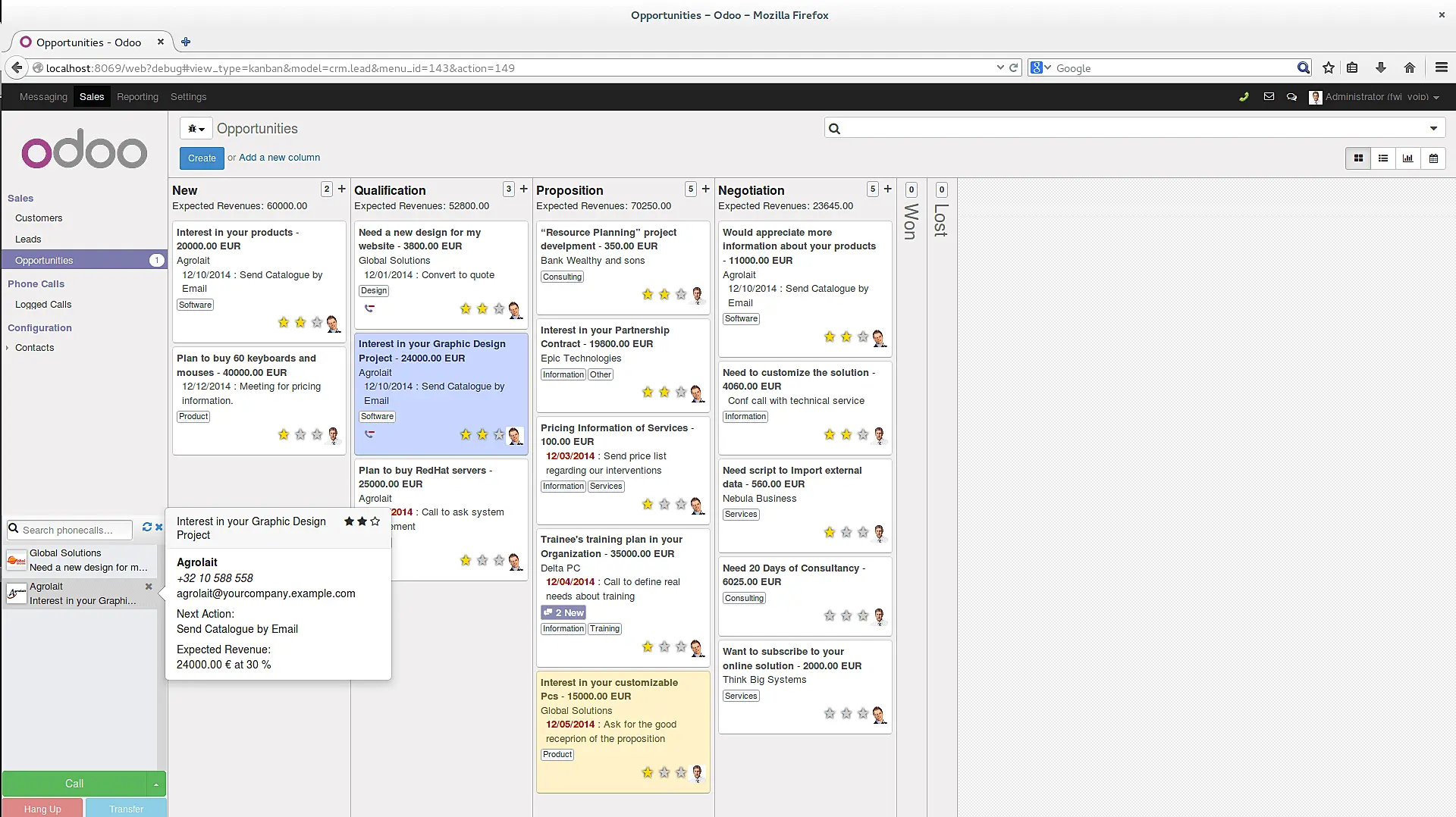Click the 'Add a new column' link
Screen dimensions: 1456x817
(x=279, y=157)
